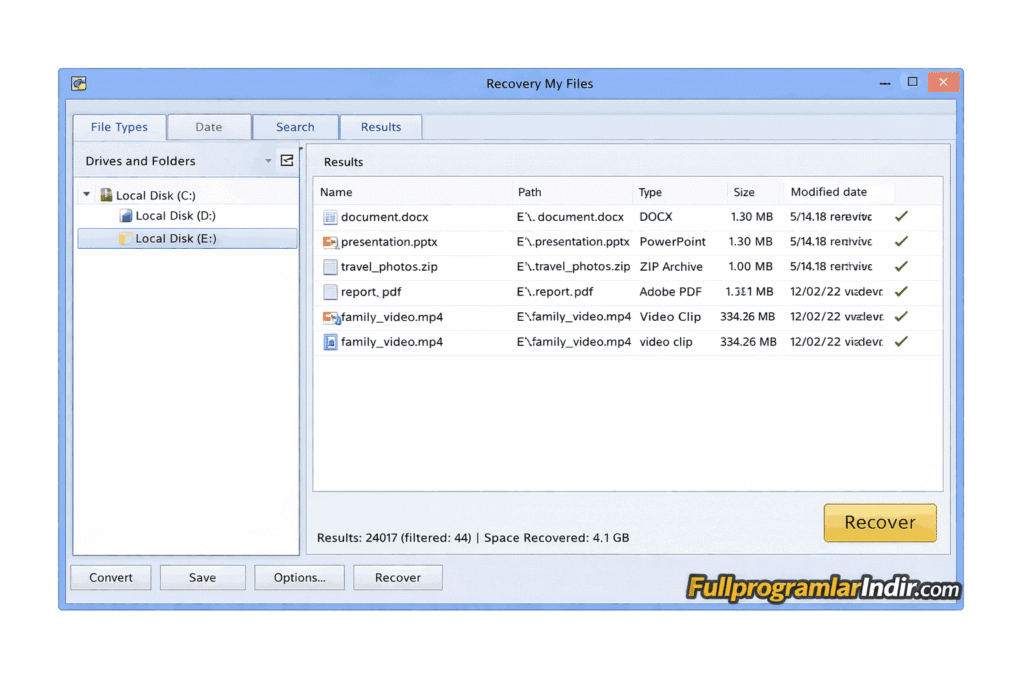Click the Options... button
Image resolution: width=1024 pixels, height=683 pixels.
299,577
